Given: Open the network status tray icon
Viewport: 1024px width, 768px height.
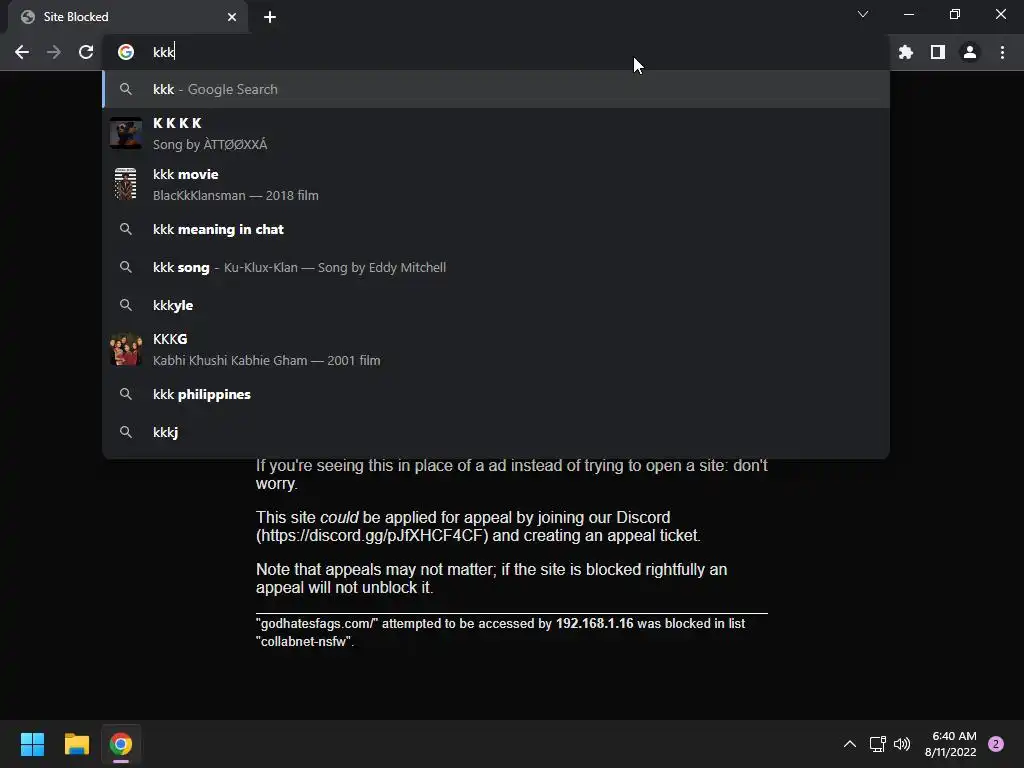Looking at the screenshot, I should pyautogui.click(x=877, y=744).
